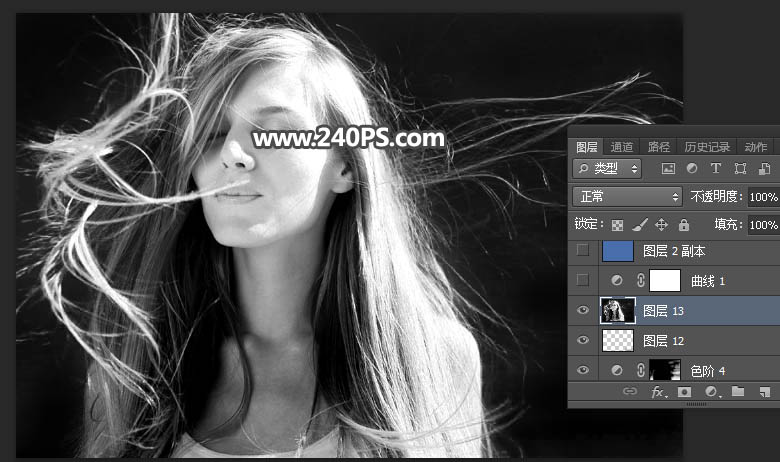Open the 类型 layer filter dropdown

click(x=607, y=169)
